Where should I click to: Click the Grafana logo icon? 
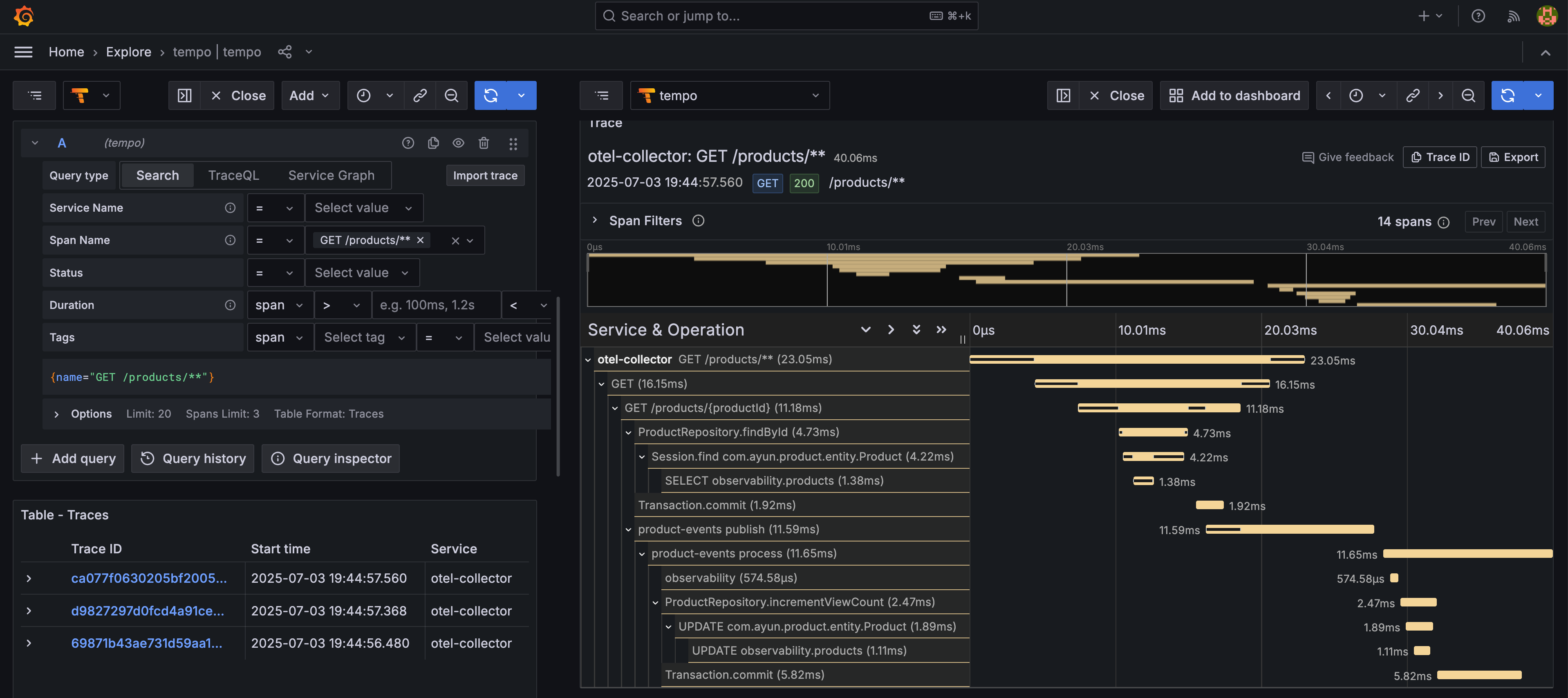coord(24,16)
